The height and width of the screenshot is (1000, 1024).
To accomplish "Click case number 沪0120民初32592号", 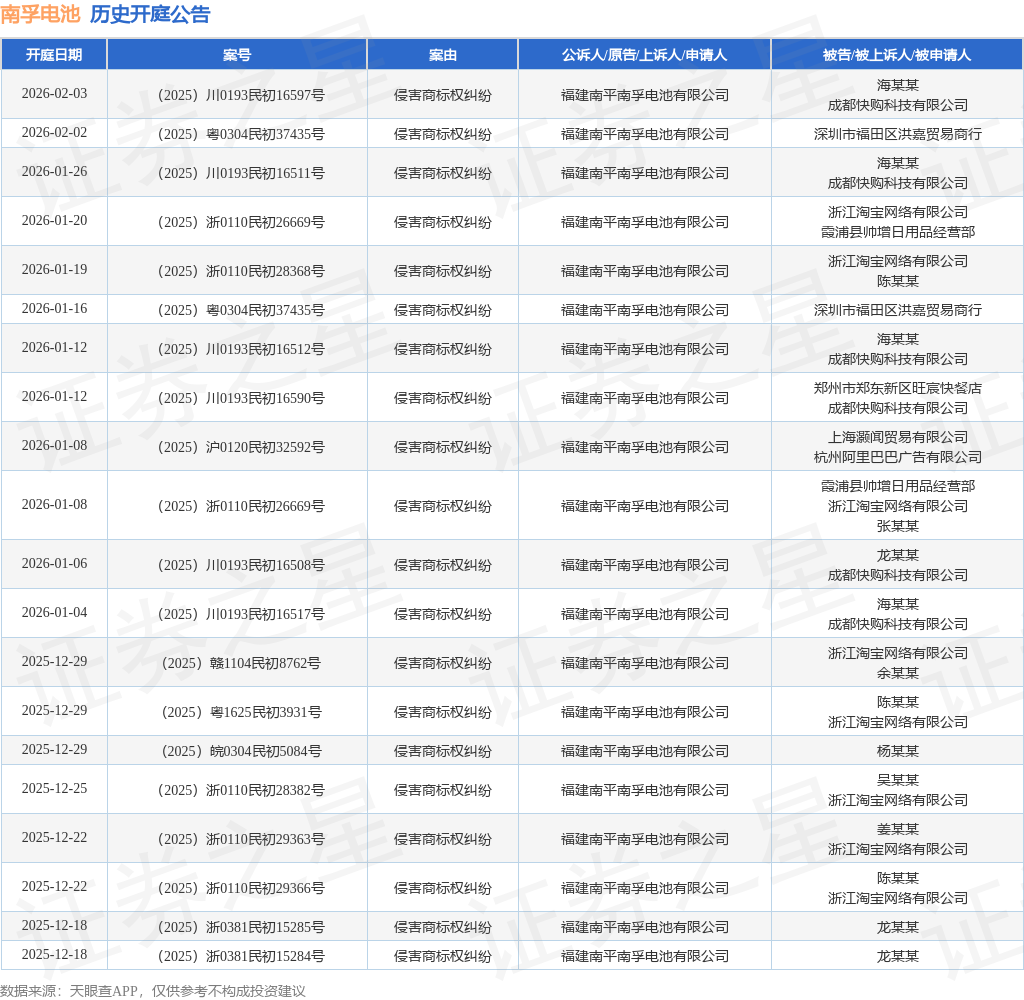I will [x=242, y=447].
